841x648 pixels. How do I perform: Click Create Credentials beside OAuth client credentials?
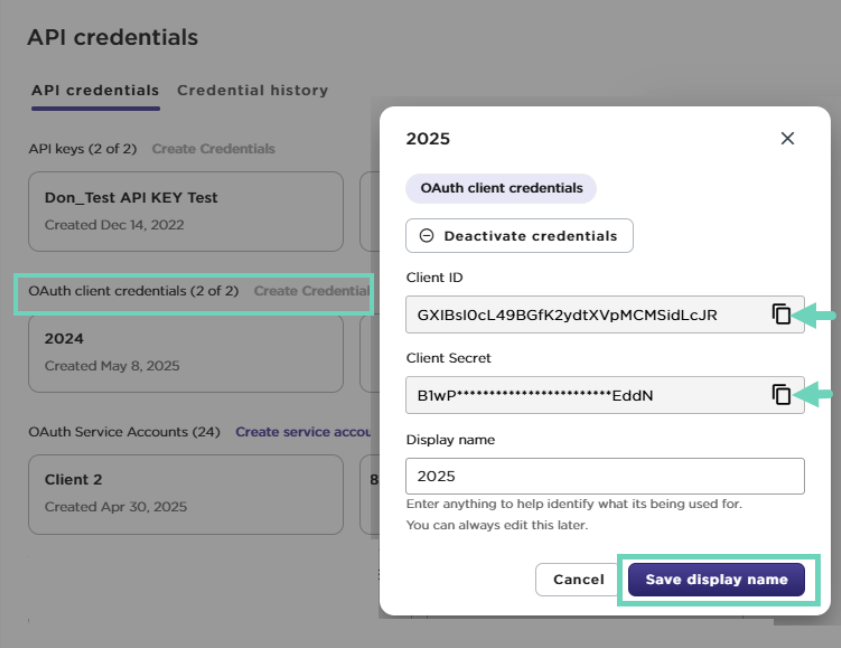311,291
